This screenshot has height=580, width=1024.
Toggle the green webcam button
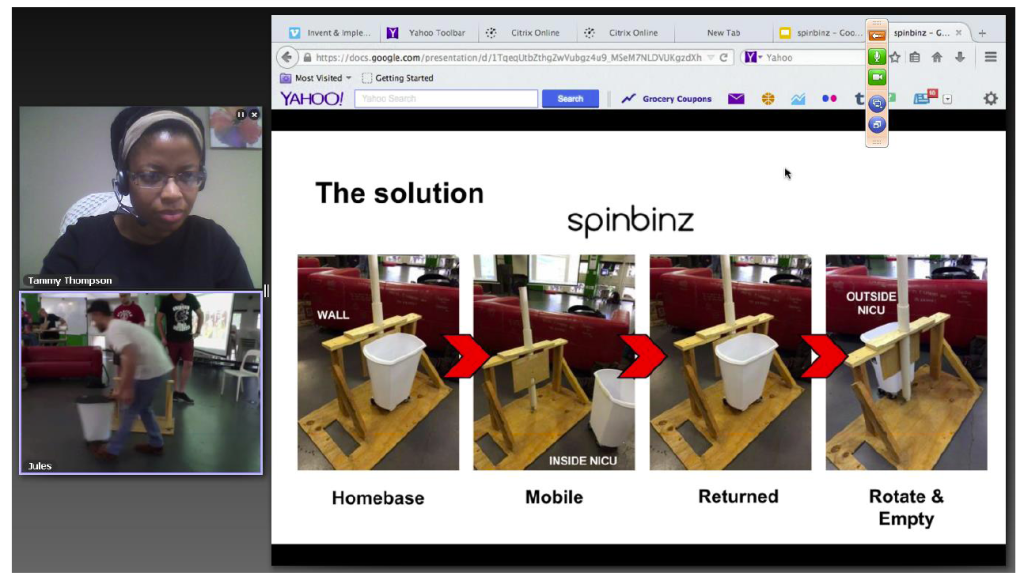(x=877, y=78)
